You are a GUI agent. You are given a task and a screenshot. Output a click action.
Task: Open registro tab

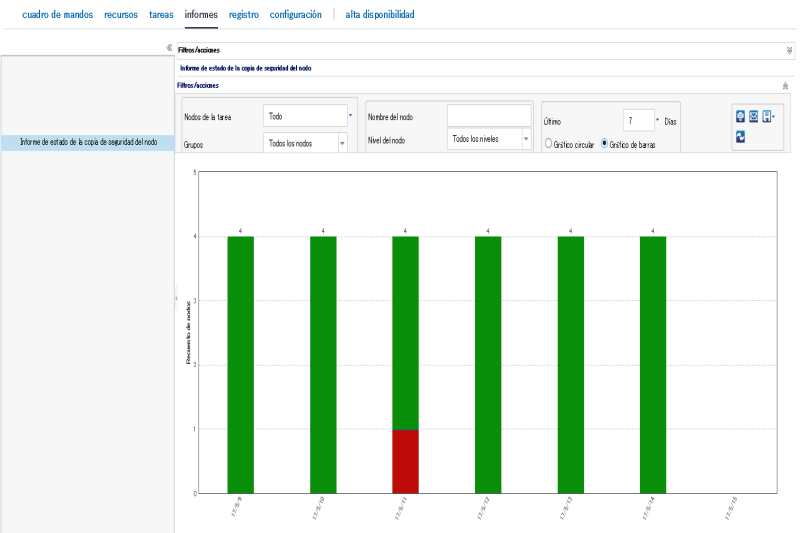244,15
